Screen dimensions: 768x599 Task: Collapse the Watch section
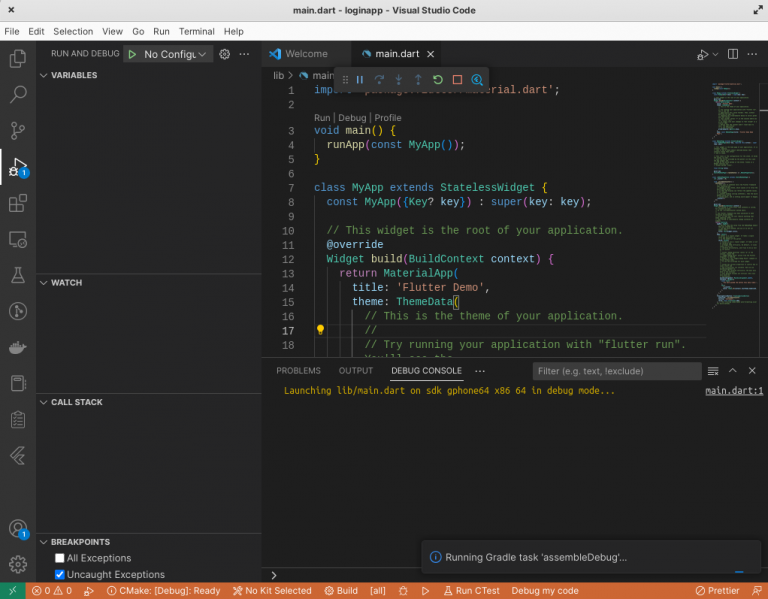66,283
